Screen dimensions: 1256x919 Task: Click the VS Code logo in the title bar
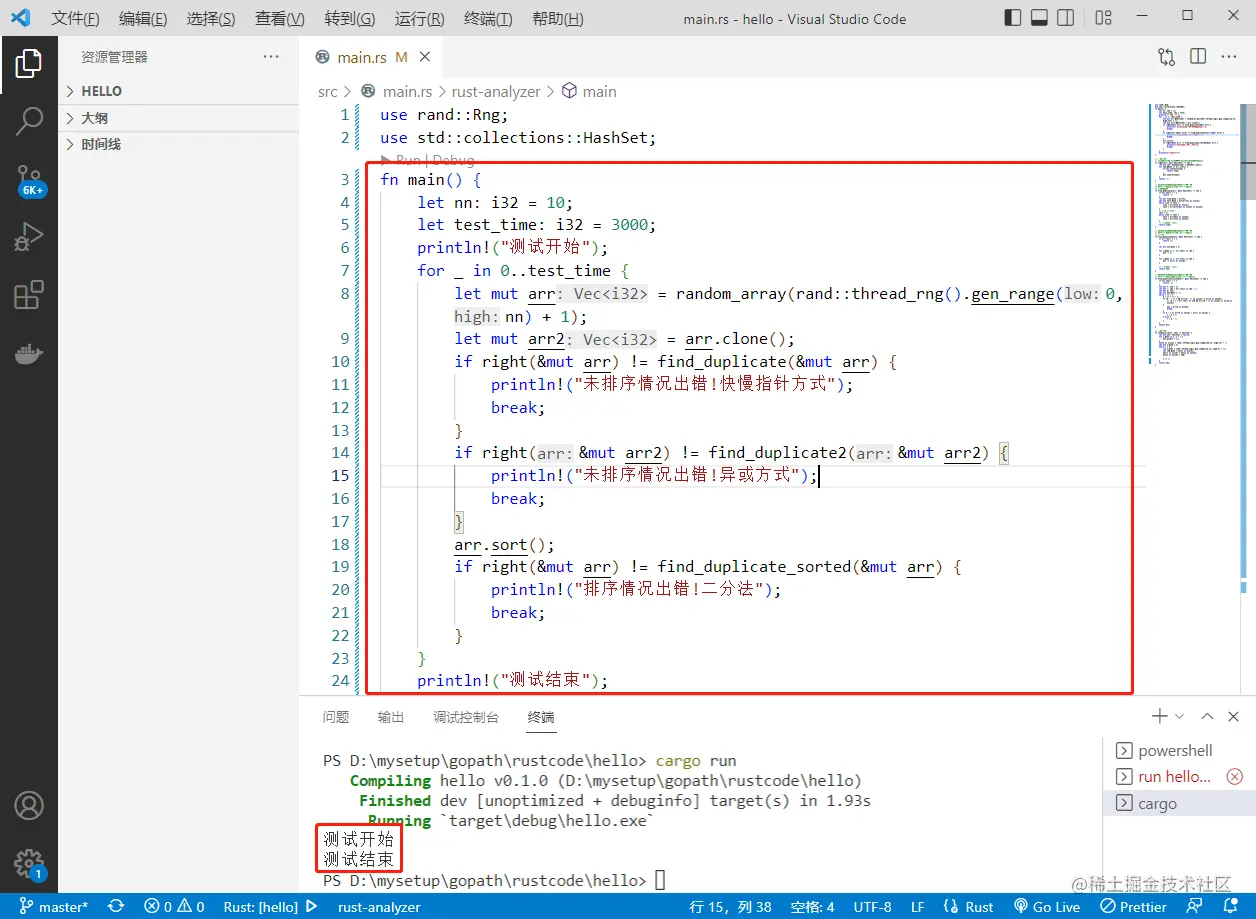click(20, 18)
